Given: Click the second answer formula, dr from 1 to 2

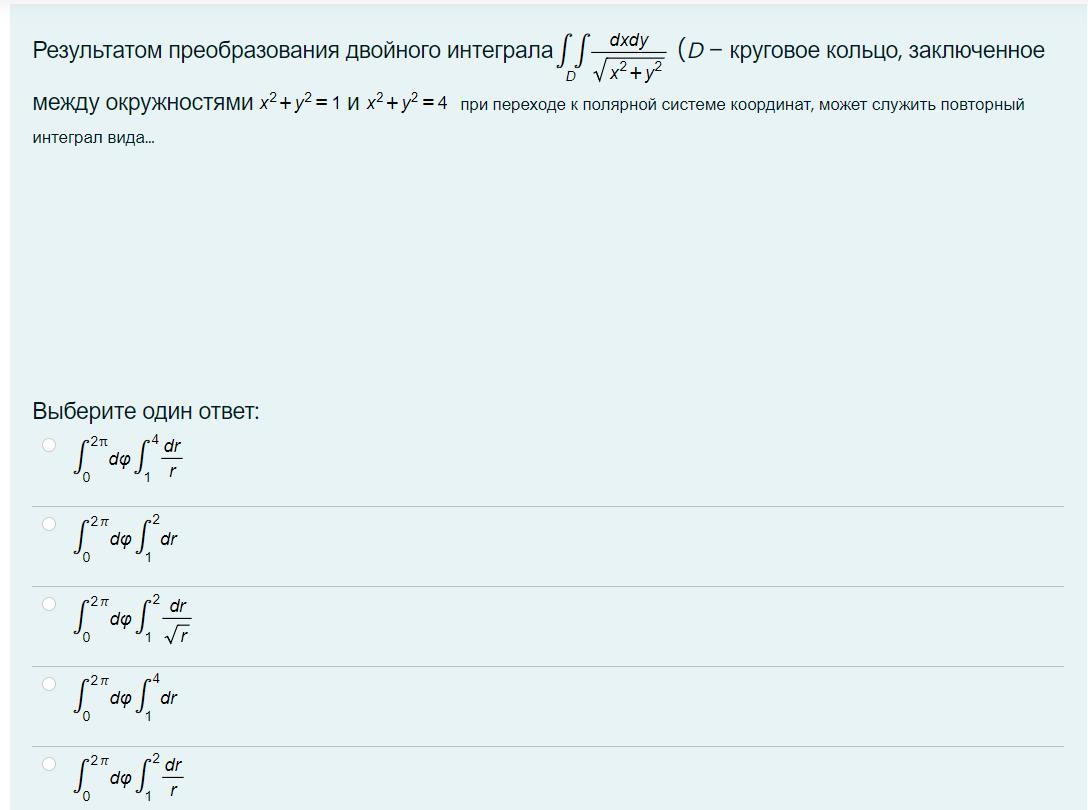Looking at the screenshot, I should (125, 539).
